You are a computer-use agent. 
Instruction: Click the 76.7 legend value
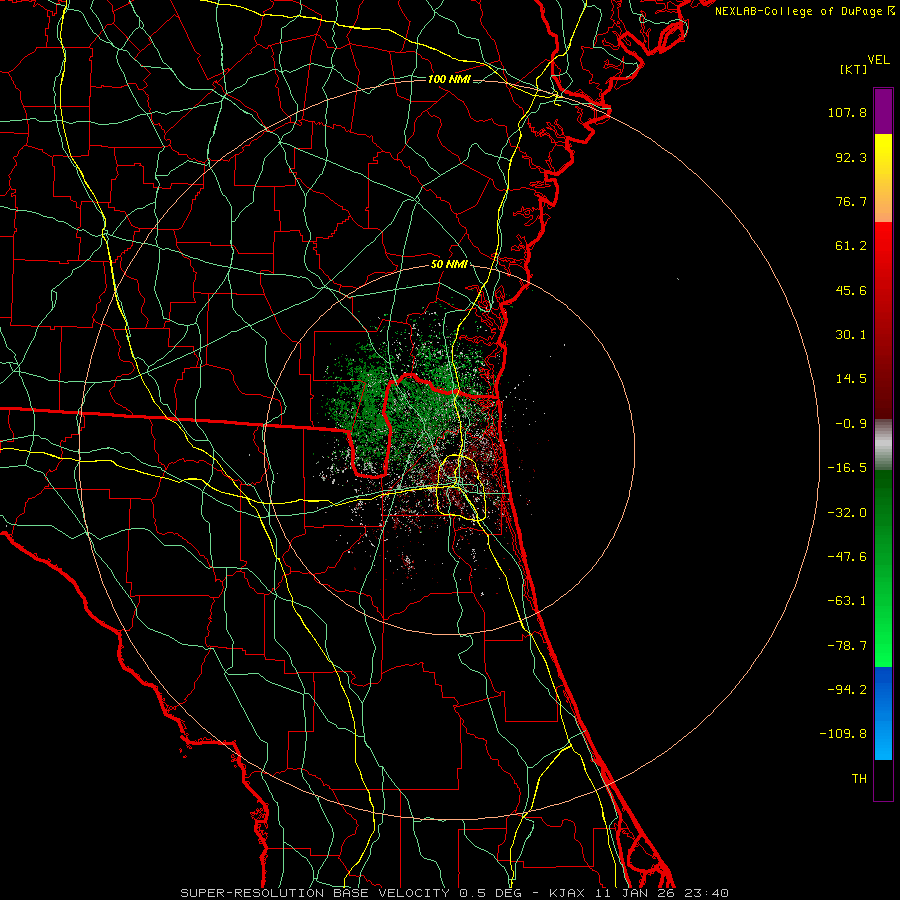click(851, 201)
